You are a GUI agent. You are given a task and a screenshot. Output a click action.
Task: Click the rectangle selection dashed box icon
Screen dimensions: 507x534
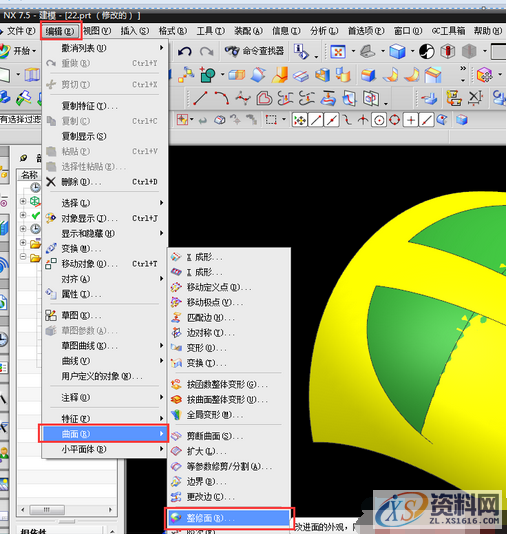(x=271, y=120)
